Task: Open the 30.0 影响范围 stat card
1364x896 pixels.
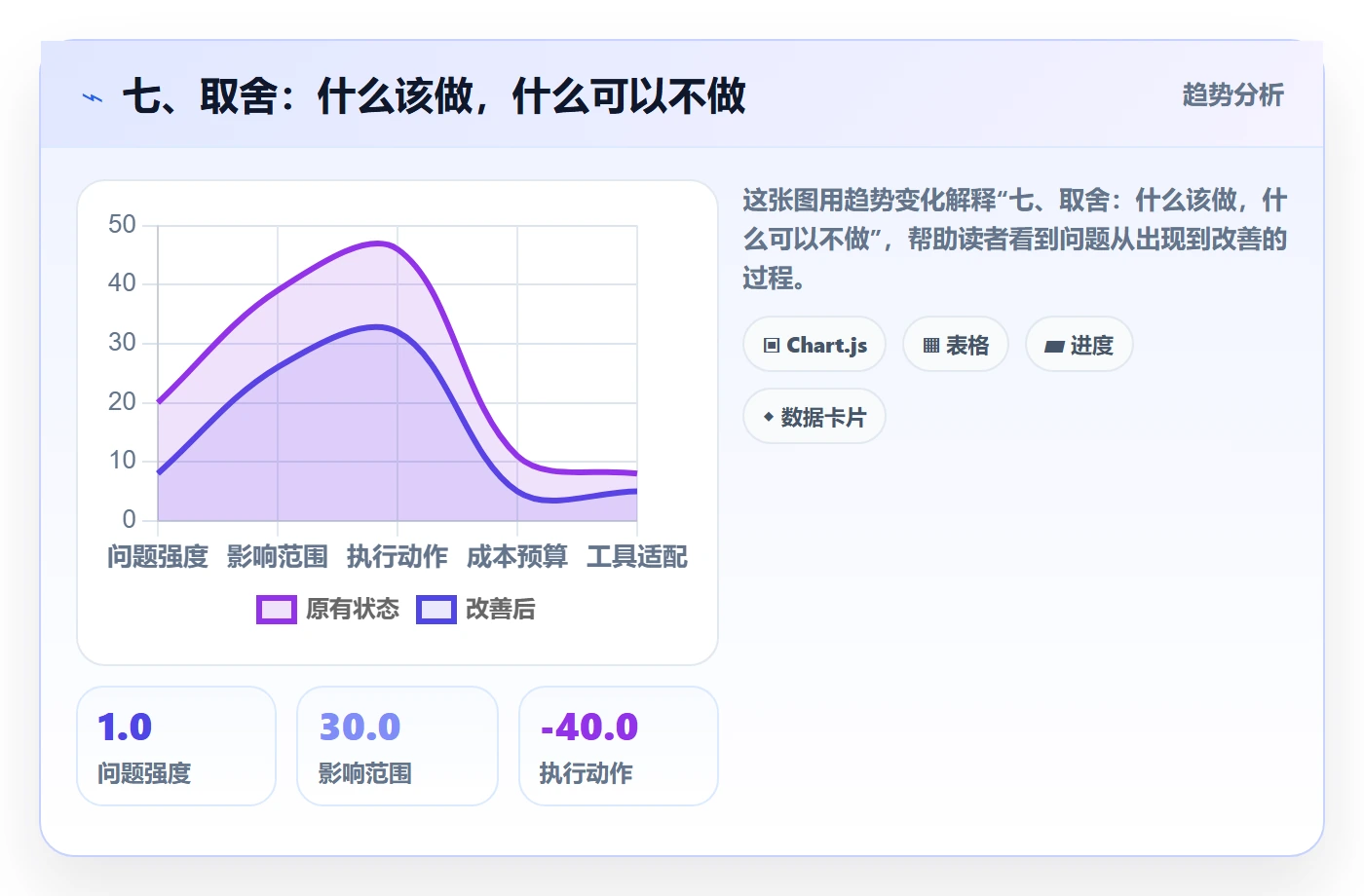Action: coord(398,746)
